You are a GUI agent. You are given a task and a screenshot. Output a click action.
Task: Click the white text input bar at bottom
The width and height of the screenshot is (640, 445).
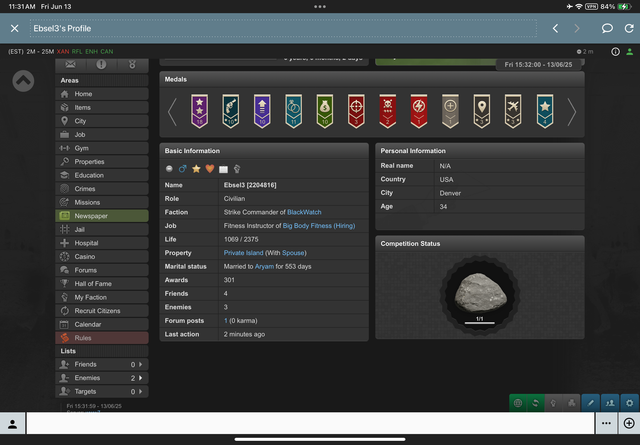(310, 423)
